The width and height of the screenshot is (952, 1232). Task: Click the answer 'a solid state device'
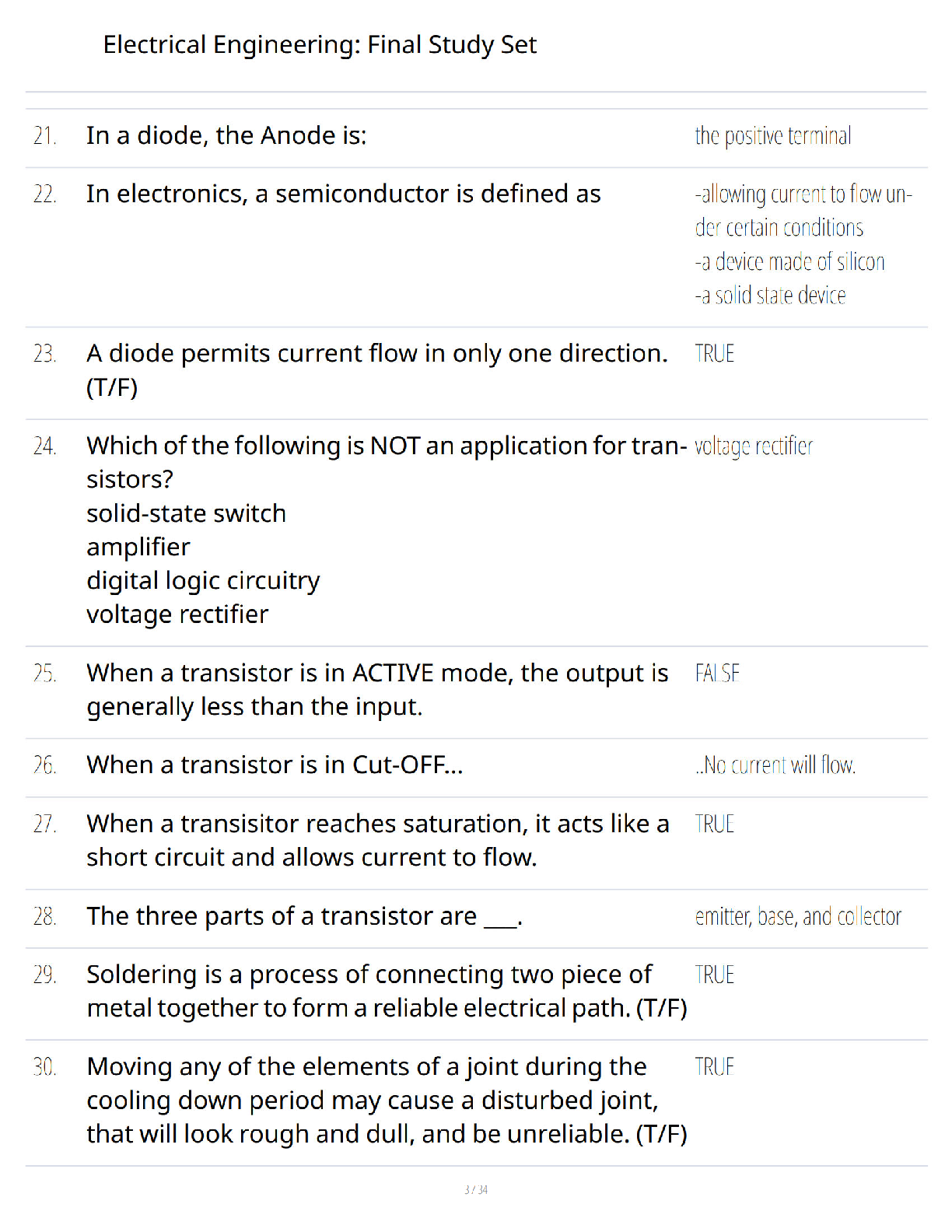(x=771, y=296)
